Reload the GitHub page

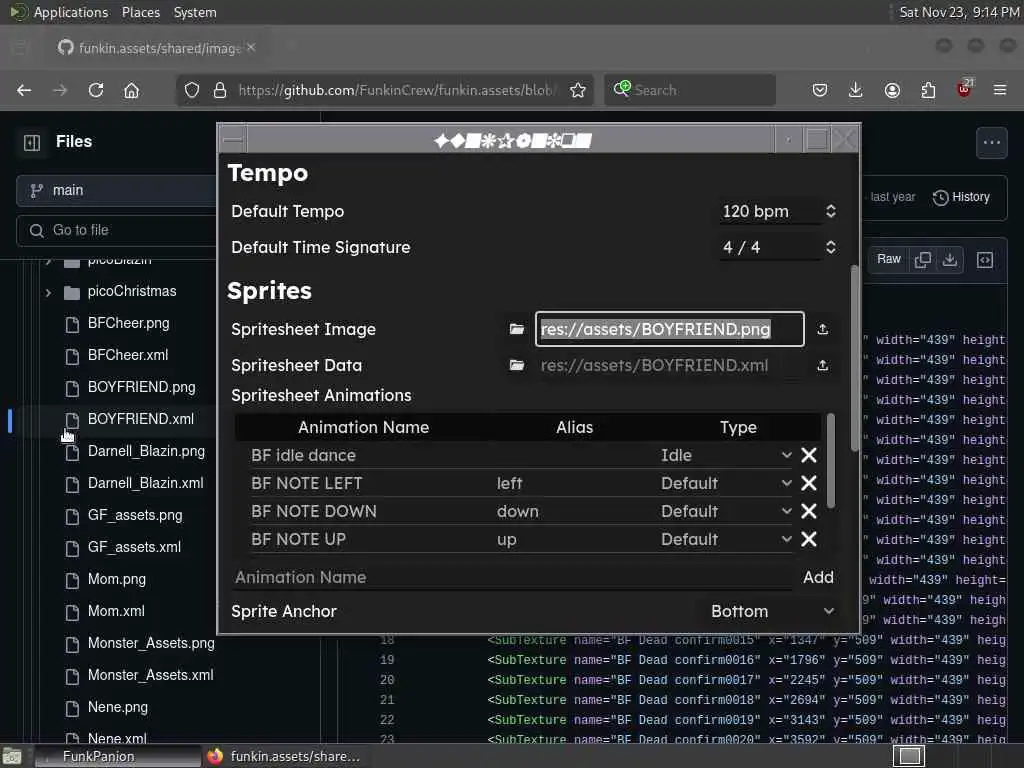(x=96, y=90)
